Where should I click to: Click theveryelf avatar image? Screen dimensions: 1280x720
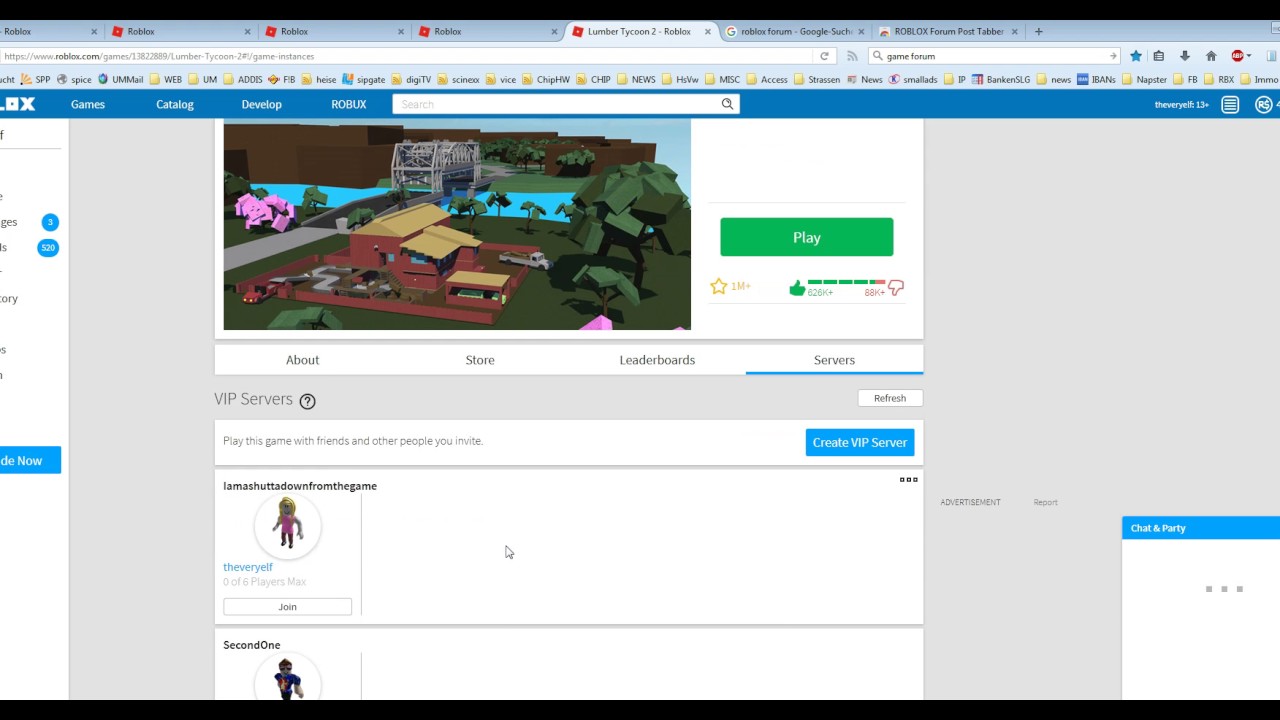click(287, 525)
